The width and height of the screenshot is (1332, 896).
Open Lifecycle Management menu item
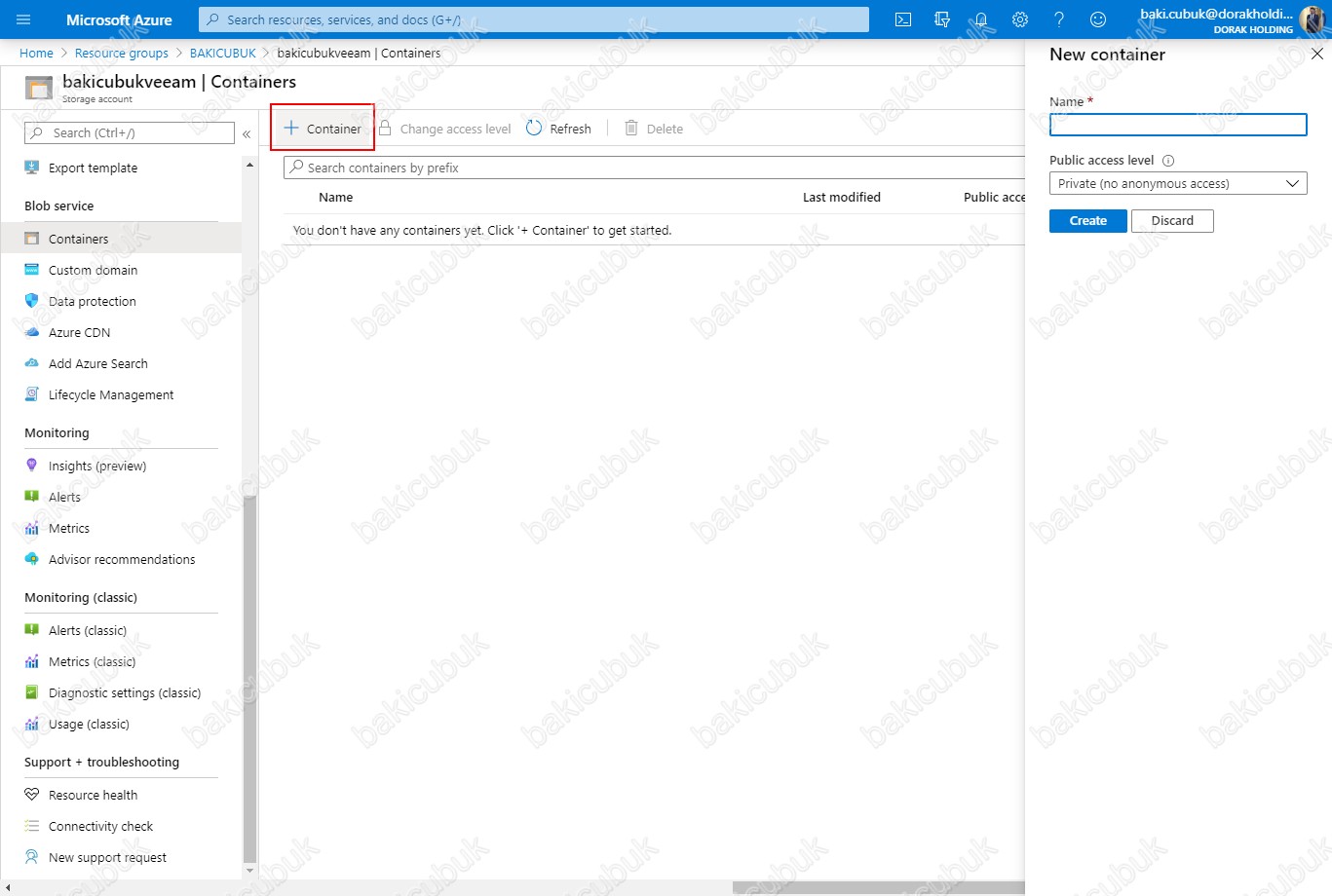pyautogui.click(x=111, y=395)
